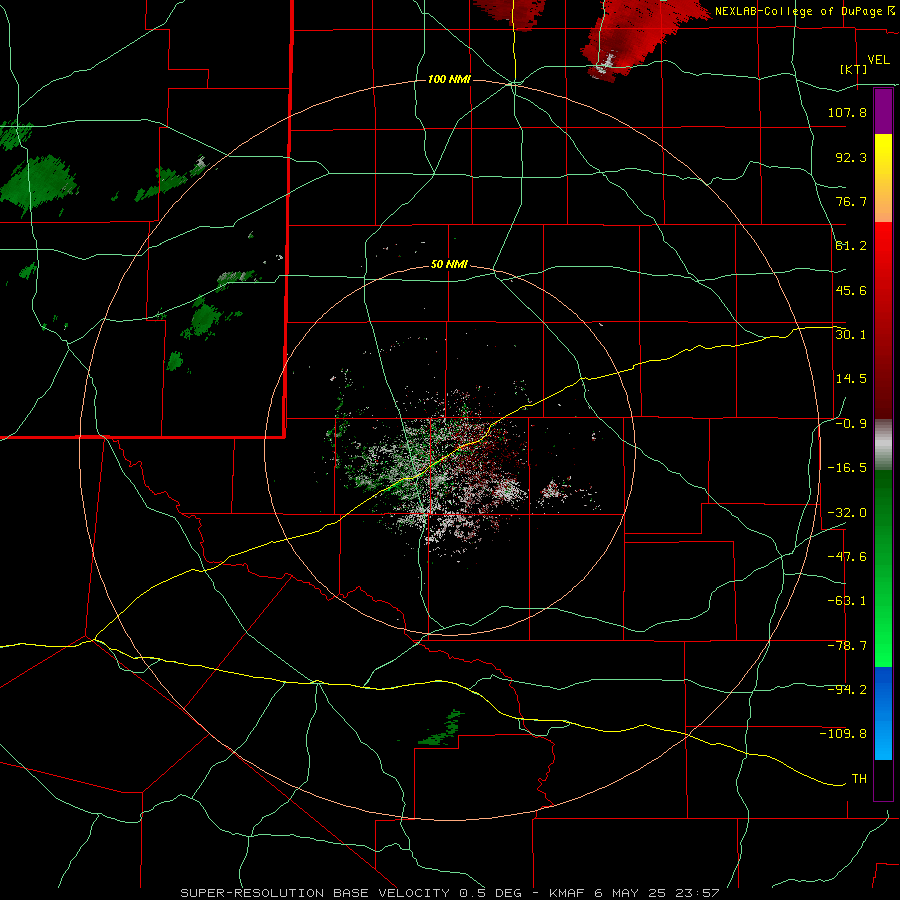
Task: Select the 76.7 legend value
Action: point(851,201)
